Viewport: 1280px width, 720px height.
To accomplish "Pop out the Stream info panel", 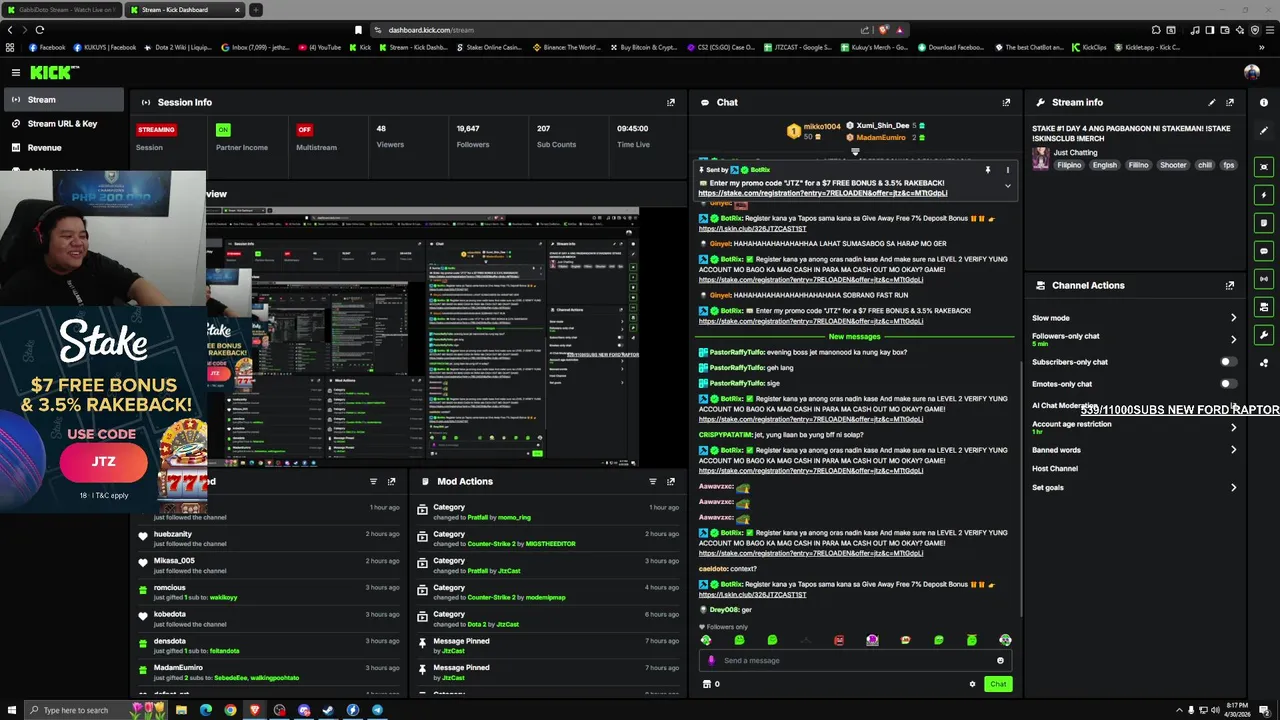I will pyautogui.click(x=1230, y=102).
